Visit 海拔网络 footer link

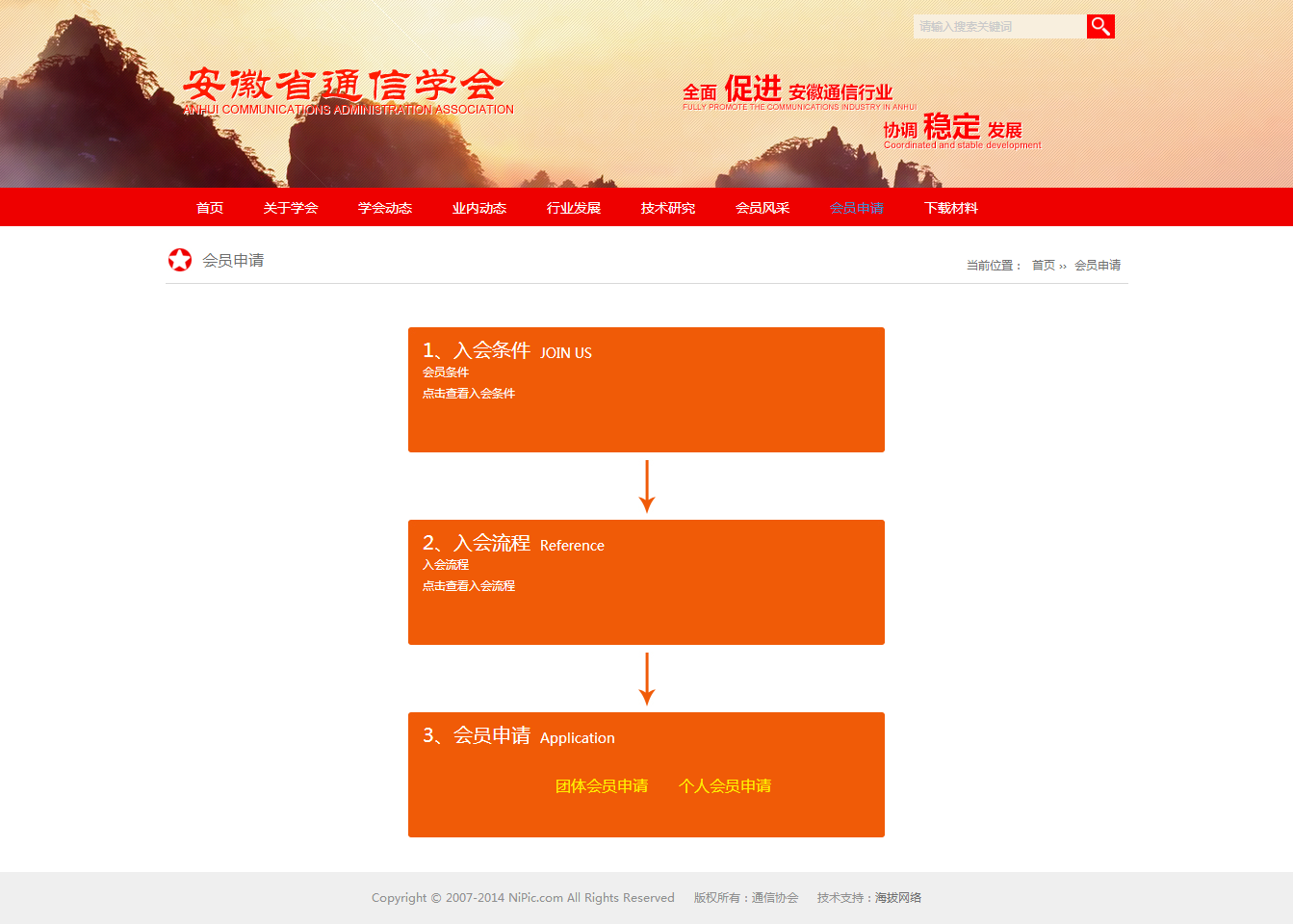tap(898, 898)
